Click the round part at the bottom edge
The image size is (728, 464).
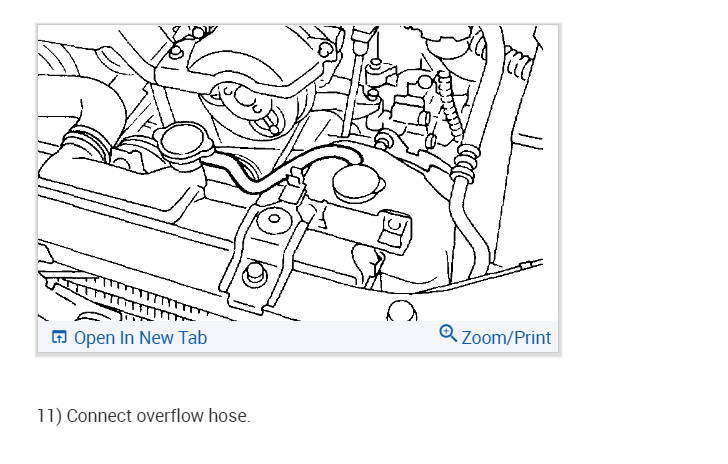click(x=401, y=311)
